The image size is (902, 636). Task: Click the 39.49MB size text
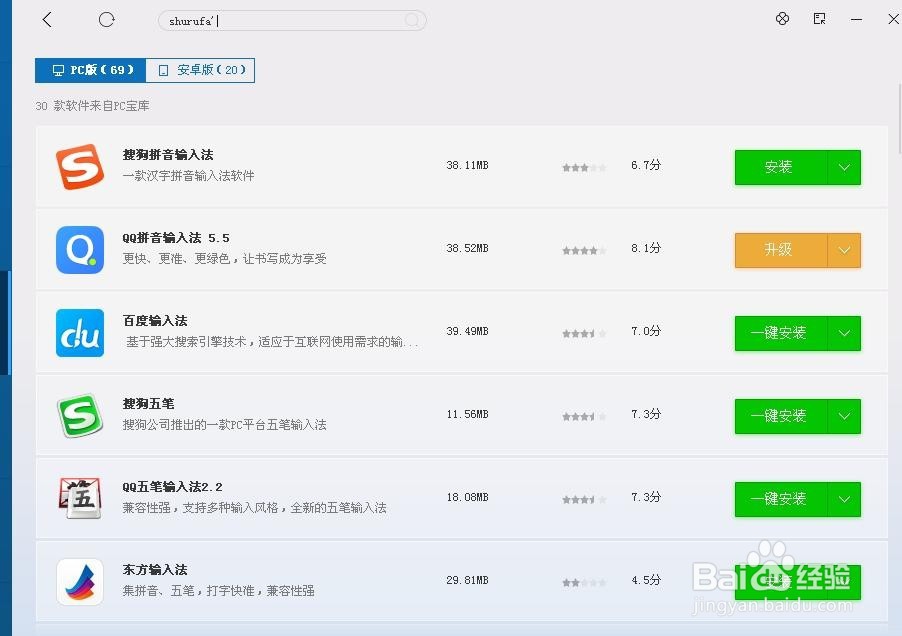pos(467,331)
